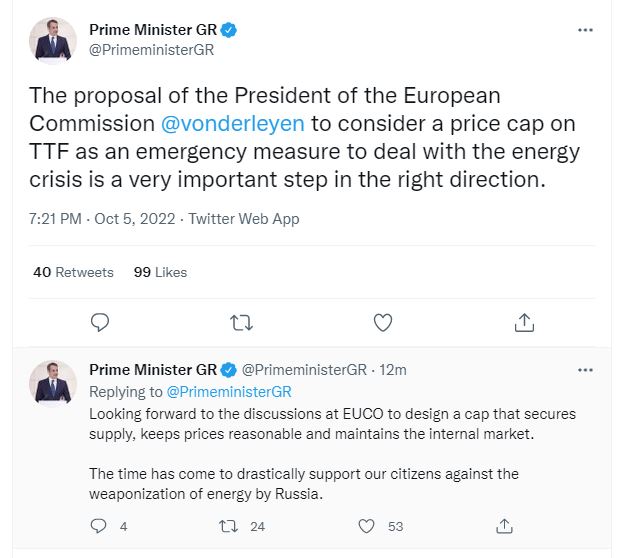Like the main tweet
621x558 pixels.
(x=382, y=322)
